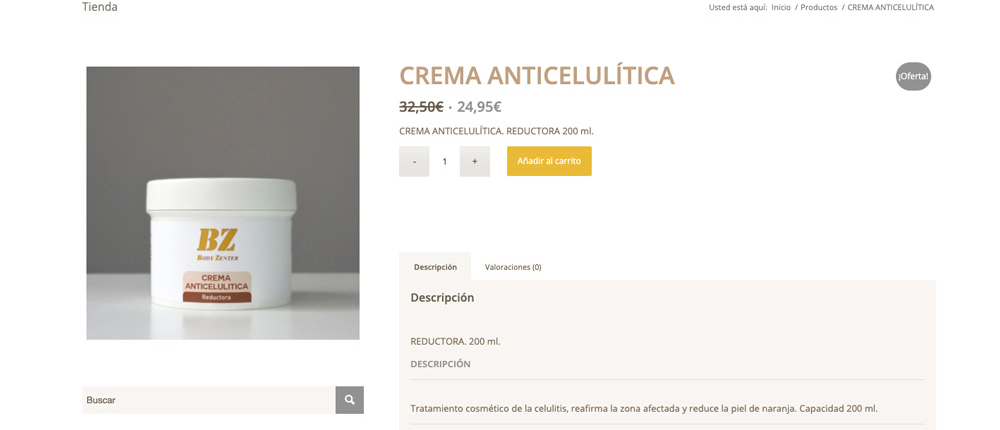
Task: Click the BZ Body Zenter logo on jar
Action: (x=217, y=244)
